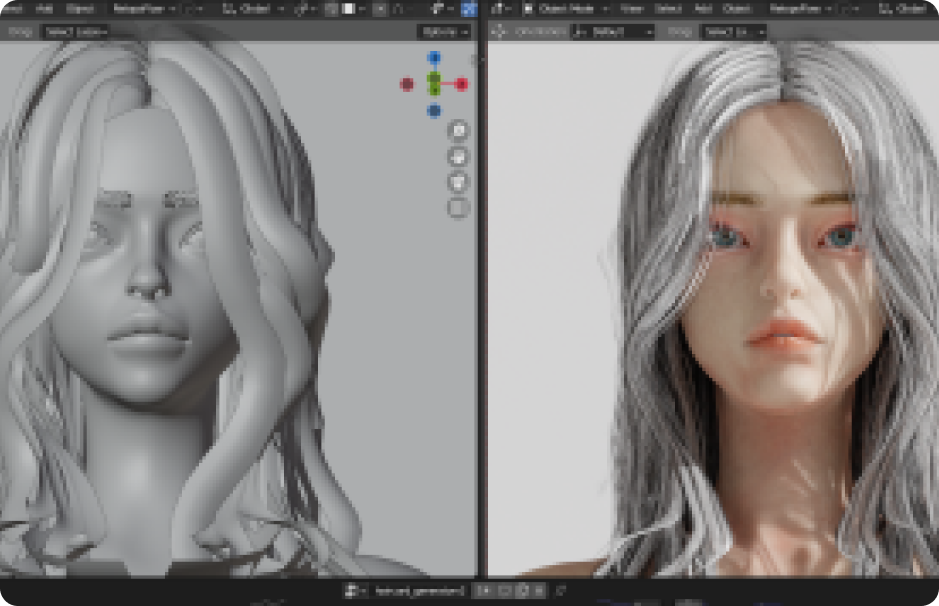Open the datablock browse dropdown in bottom bar
939x606 pixels.
355,591
